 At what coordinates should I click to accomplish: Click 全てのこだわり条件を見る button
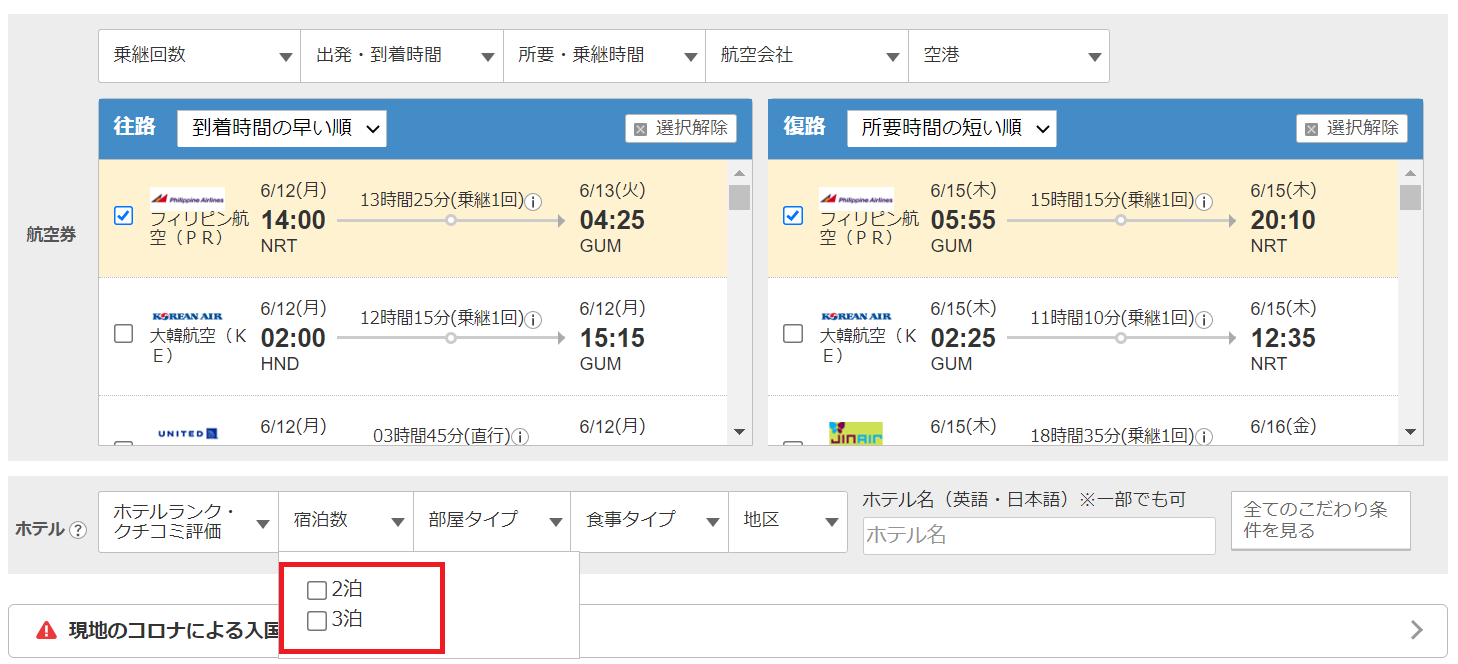pos(1320,520)
